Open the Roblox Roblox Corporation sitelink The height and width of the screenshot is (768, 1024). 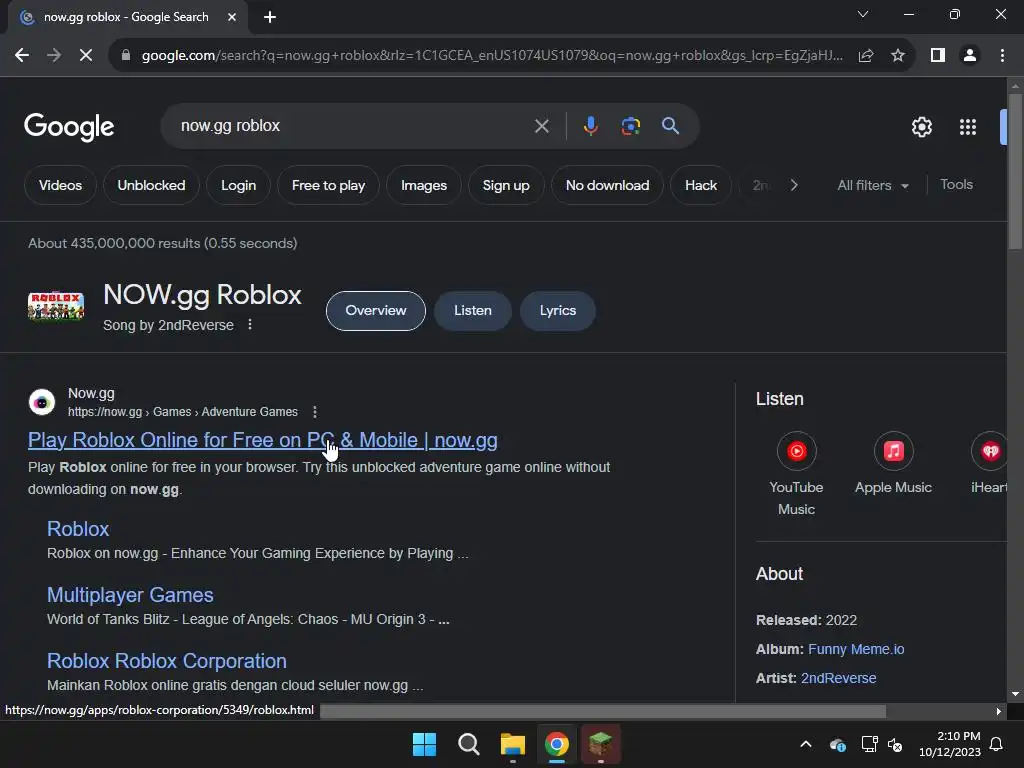[x=167, y=661]
